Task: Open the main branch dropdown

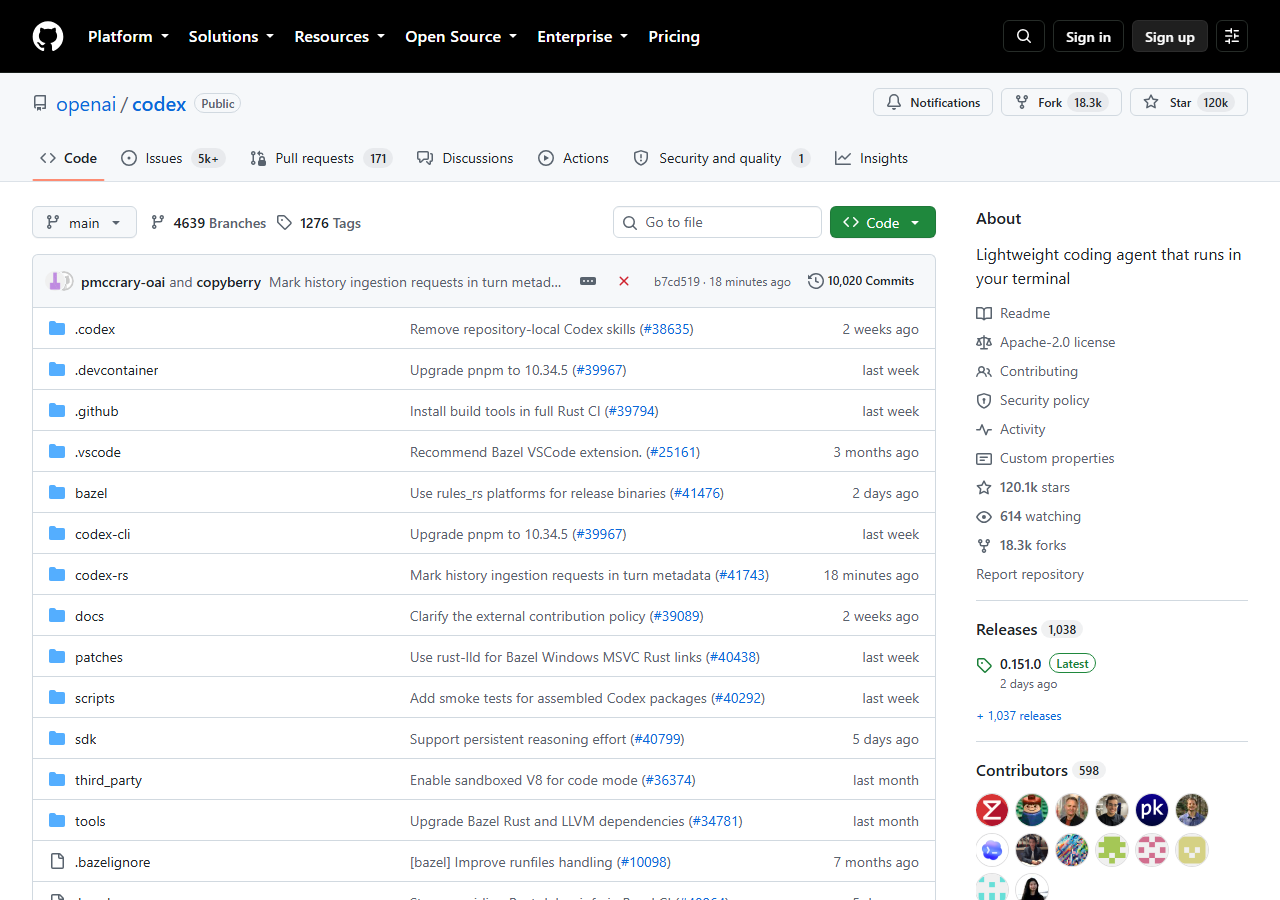Action: (x=84, y=222)
